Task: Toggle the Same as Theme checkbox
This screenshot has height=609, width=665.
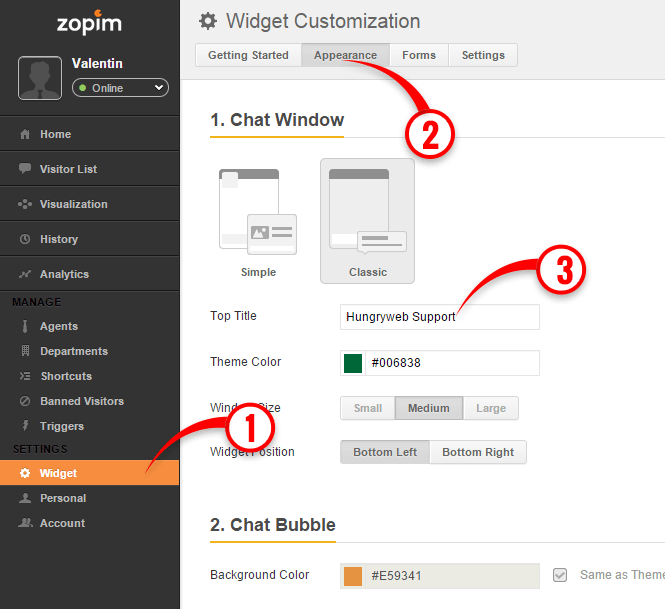Action: click(x=560, y=575)
